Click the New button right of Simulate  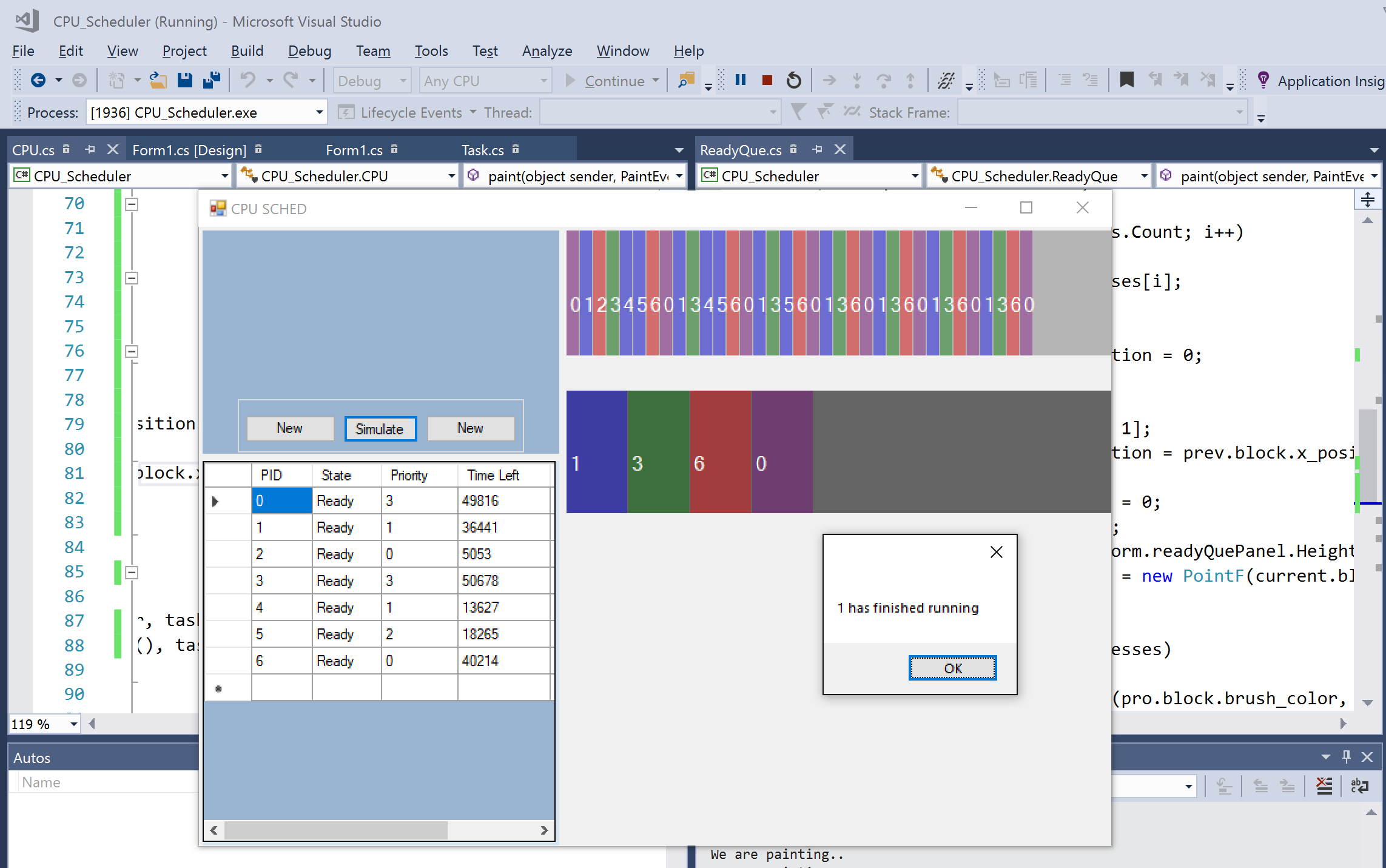[471, 428]
